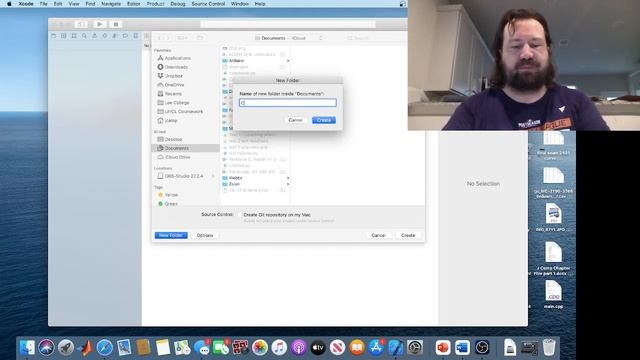The image size is (640, 360).
Task: Open App Store from the Dock
Action: coord(376,348)
